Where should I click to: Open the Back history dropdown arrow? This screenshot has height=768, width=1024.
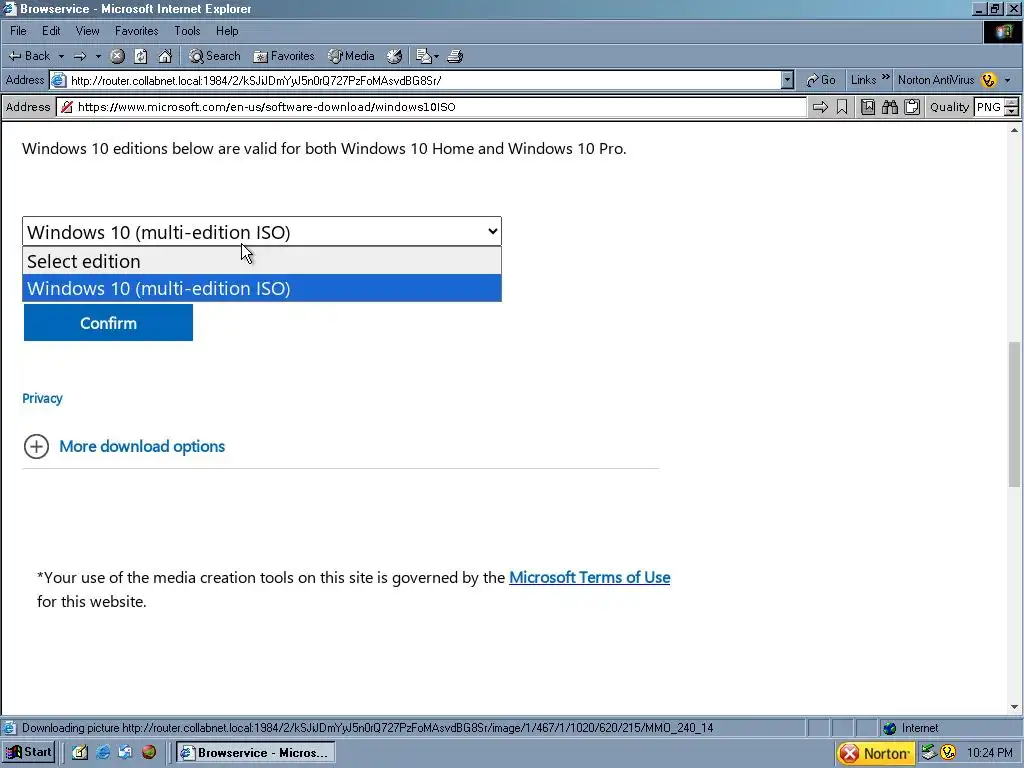(61, 56)
